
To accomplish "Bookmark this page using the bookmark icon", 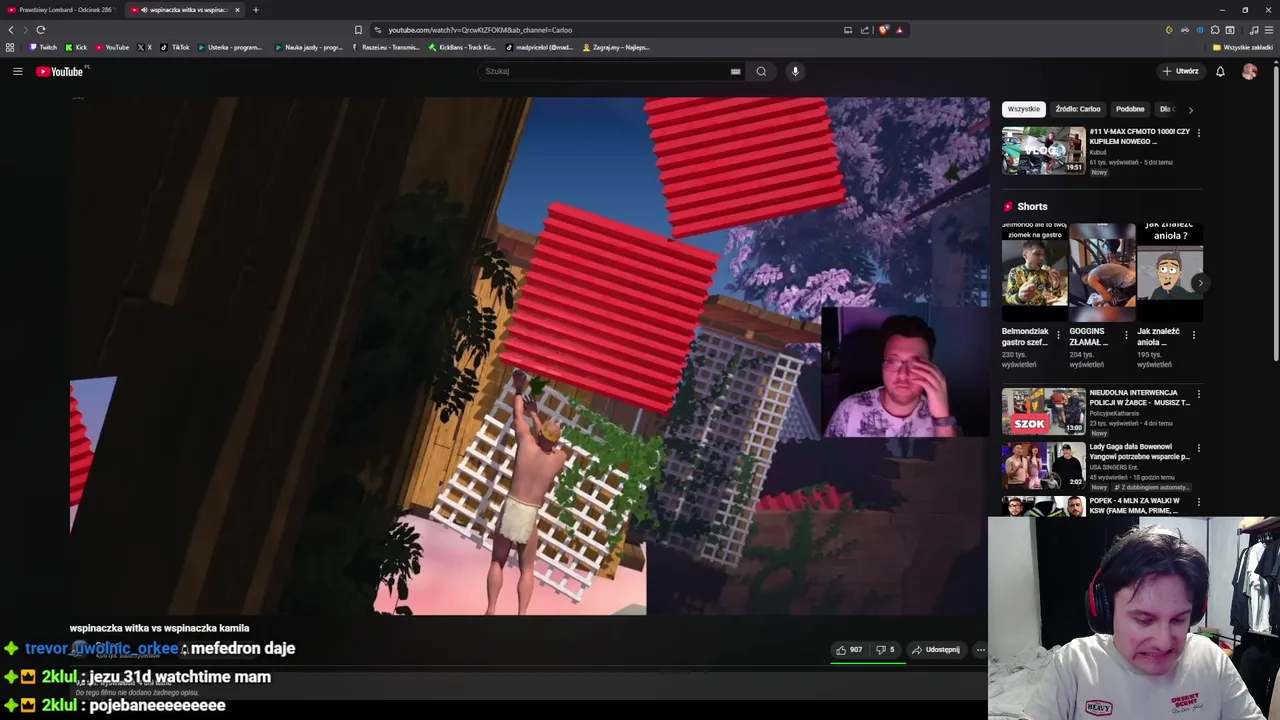I will pyautogui.click(x=358, y=30).
